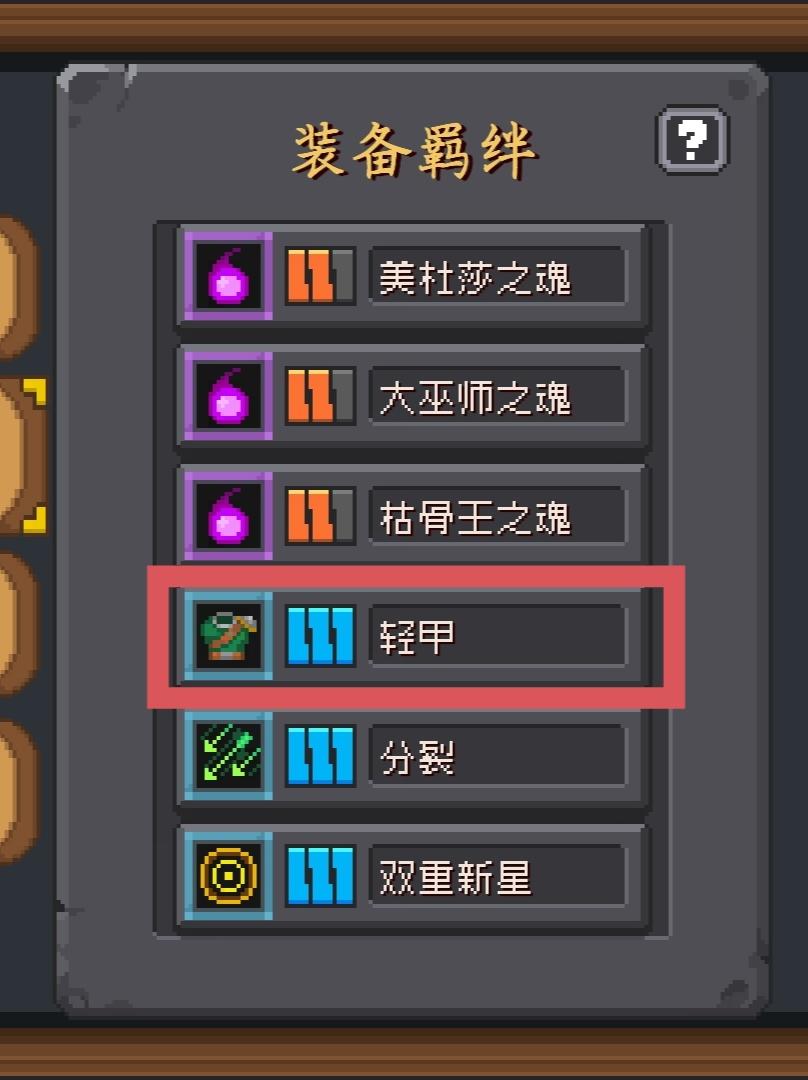The width and height of the screenshot is (808, 1080).
Task: Open the question mark help button
Action: click(x=692, y=141)
